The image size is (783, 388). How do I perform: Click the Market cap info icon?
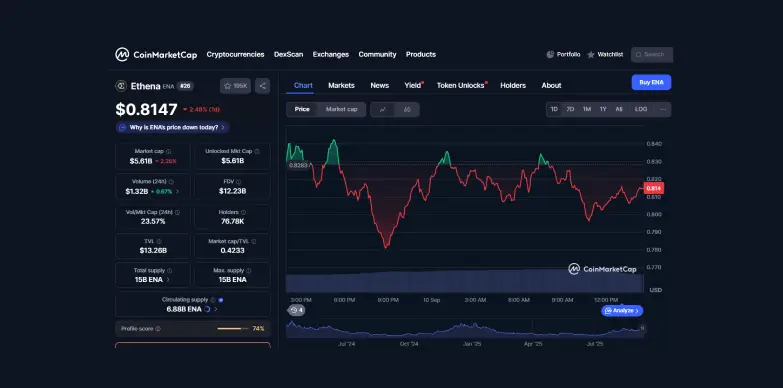click(x=168, y=151)
